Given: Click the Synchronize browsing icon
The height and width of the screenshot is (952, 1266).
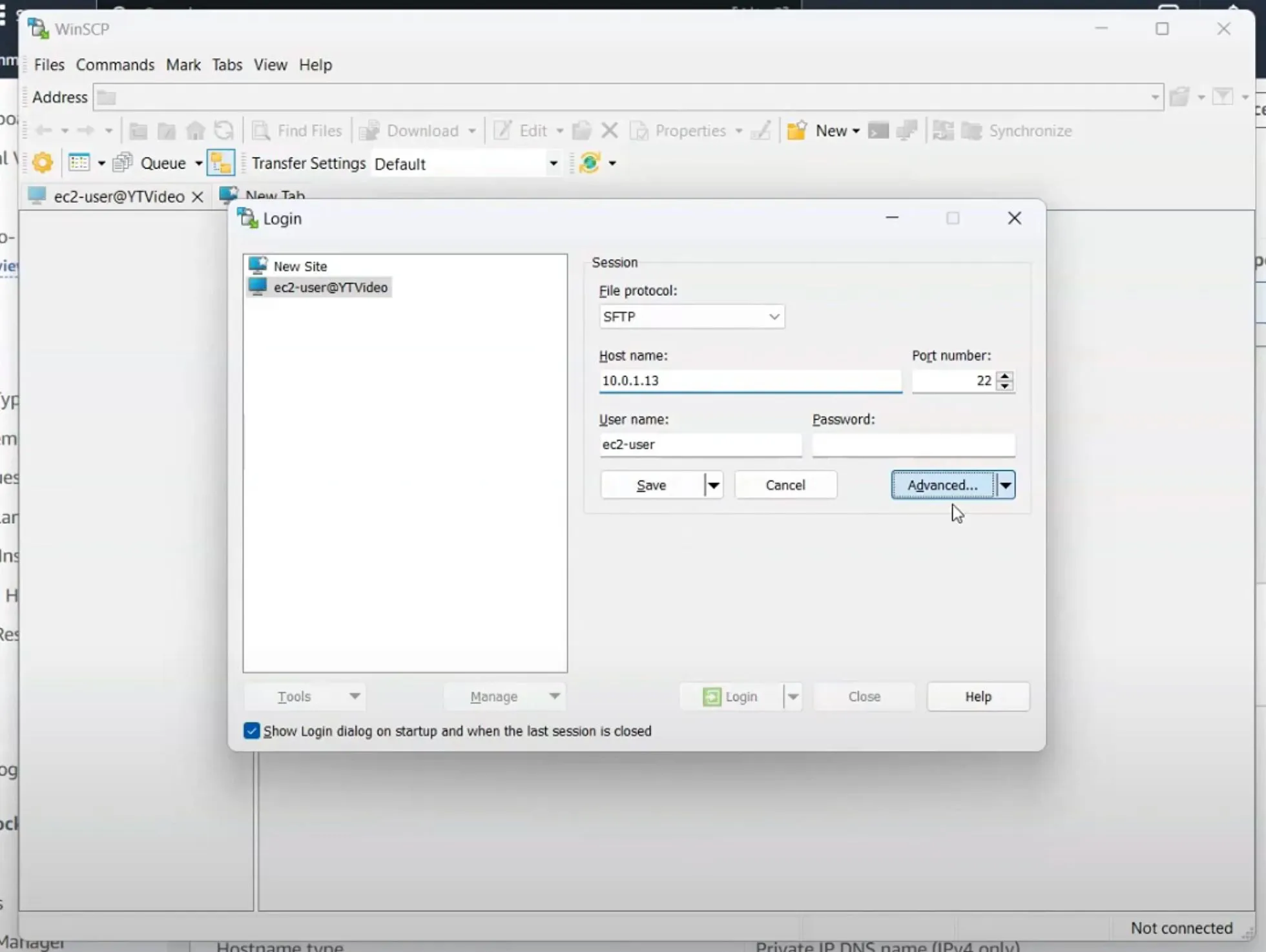Looking at the screenshot, I should (943, 130).
